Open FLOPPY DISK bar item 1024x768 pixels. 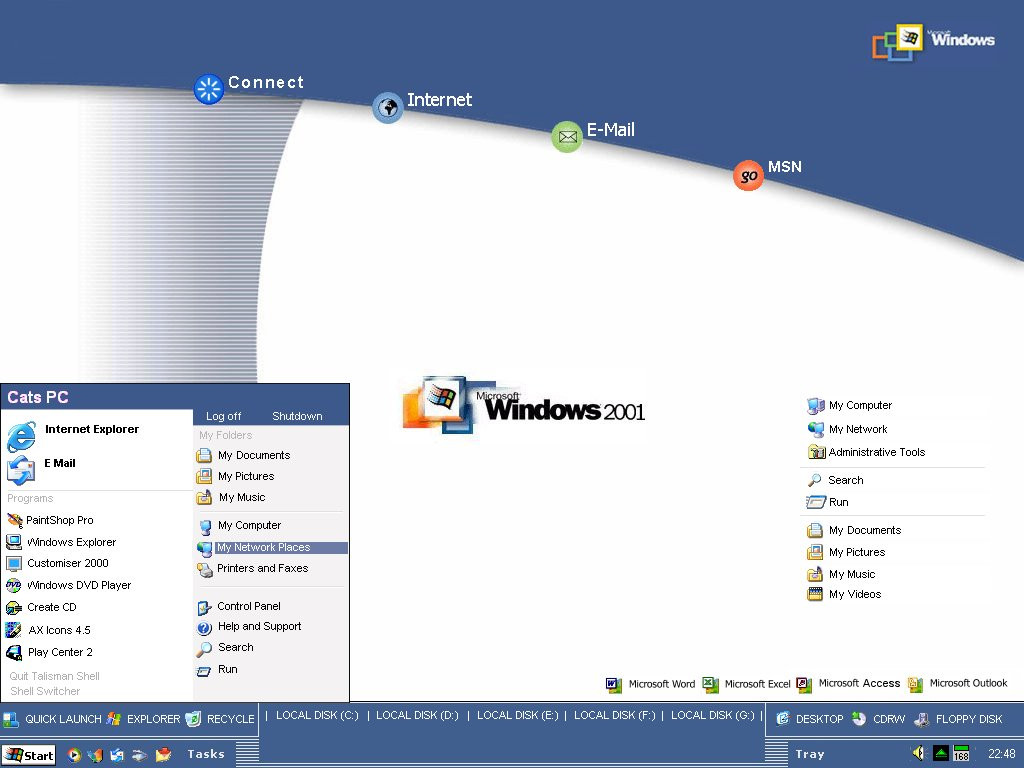tap(958, 719)
